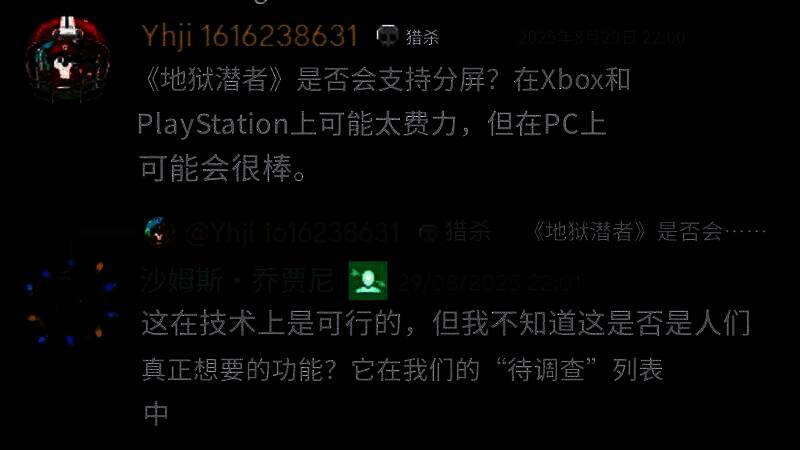Click the skull role icon beside Yhji's name

tap(387, 36)
